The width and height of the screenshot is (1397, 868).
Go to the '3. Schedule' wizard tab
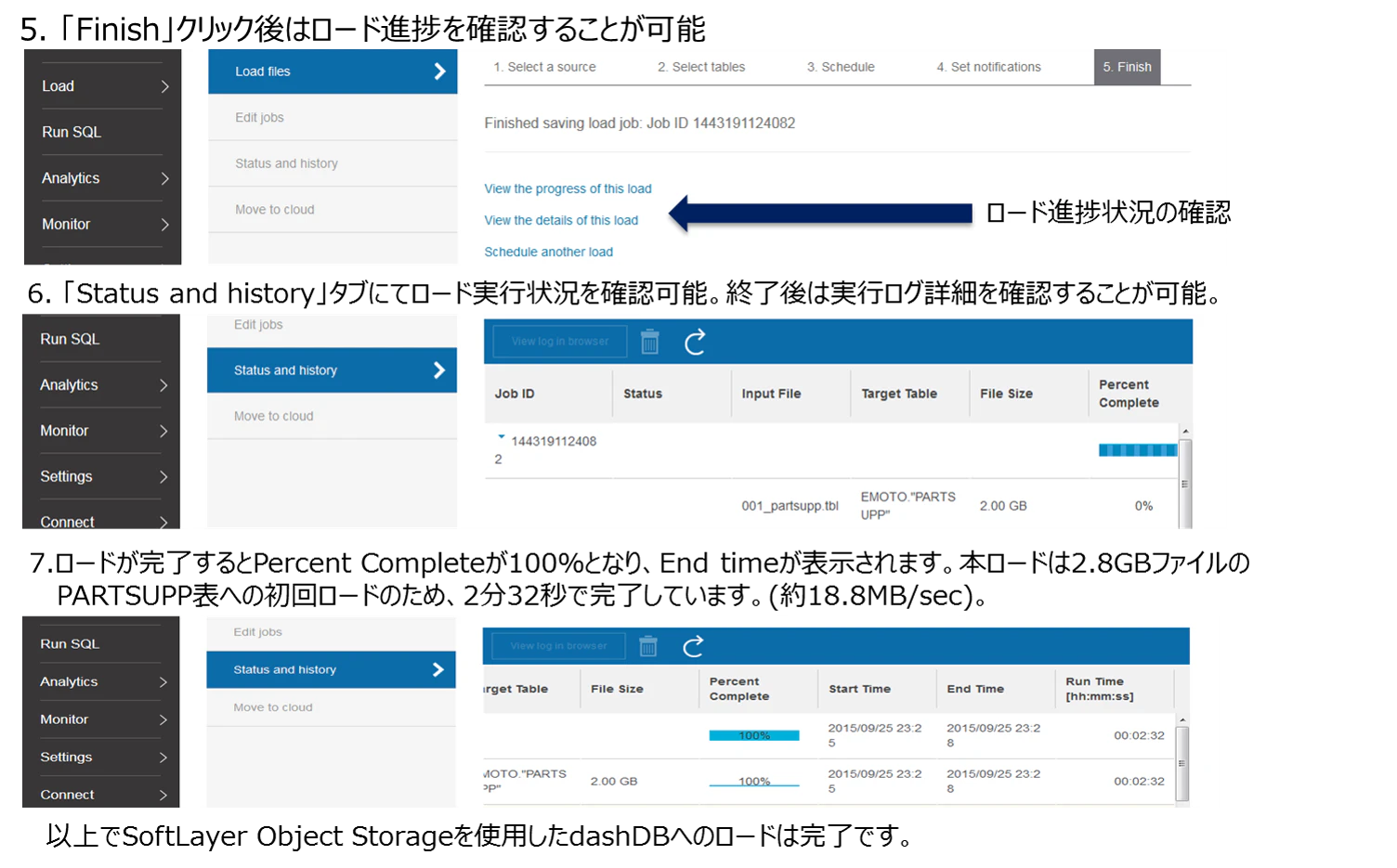(841, 67)
